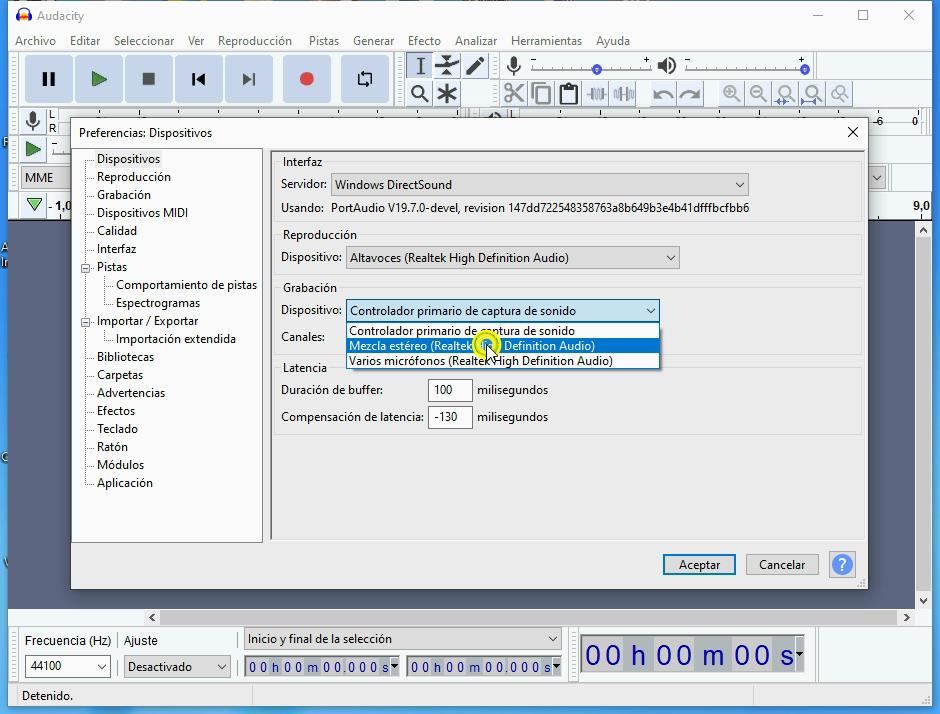This screenshot has height=714, width=940.
Task: Open the Ajuste Desactivado dropdown
Action: [x=177, y=666]
